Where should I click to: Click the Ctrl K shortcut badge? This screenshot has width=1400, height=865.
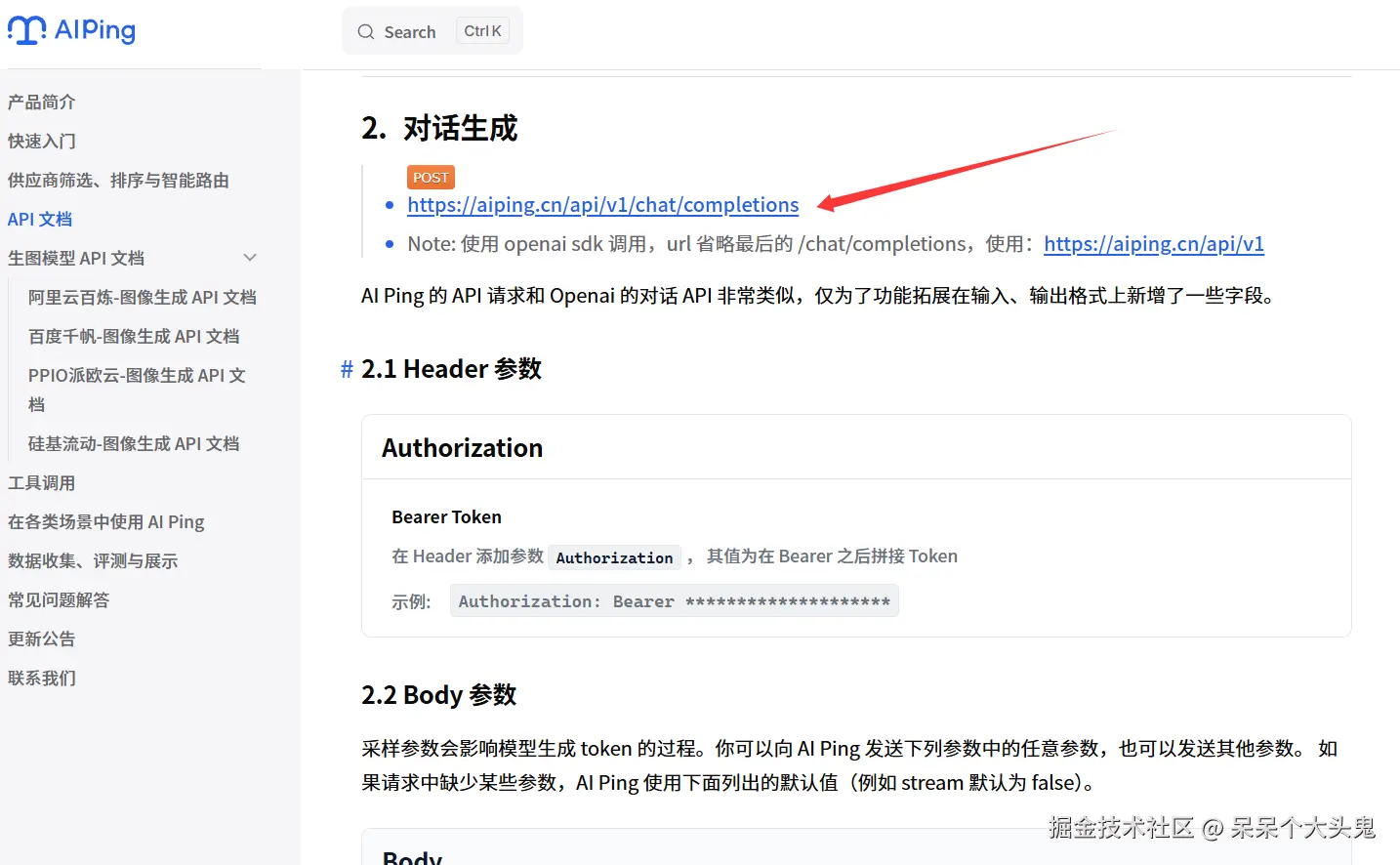tap(482, 31)
